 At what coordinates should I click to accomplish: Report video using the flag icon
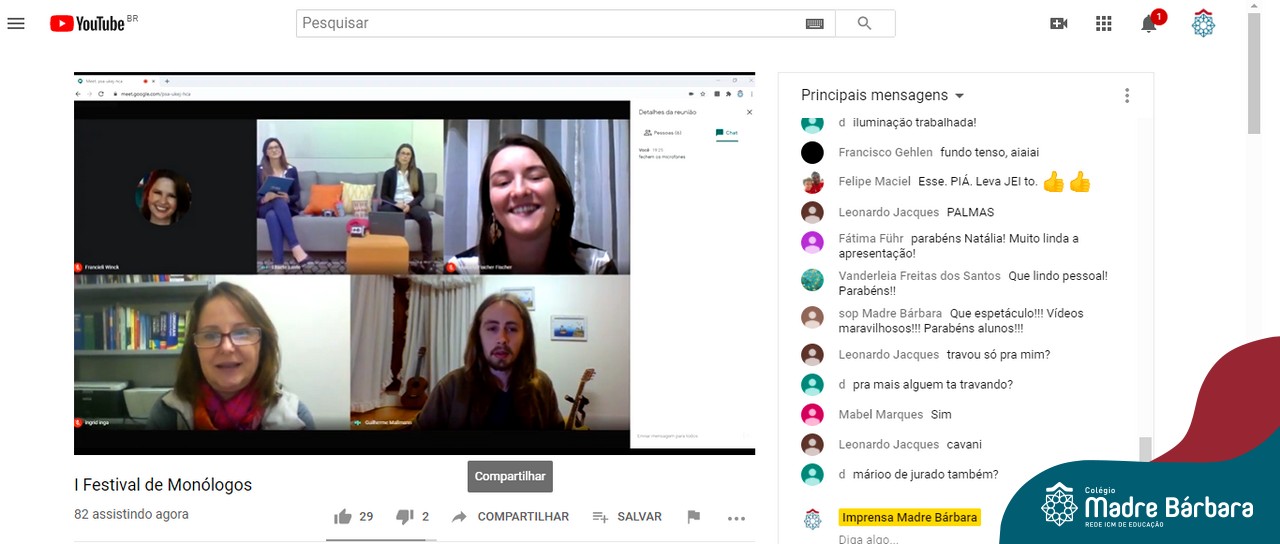pyautogui.click(x=693, y=517)
